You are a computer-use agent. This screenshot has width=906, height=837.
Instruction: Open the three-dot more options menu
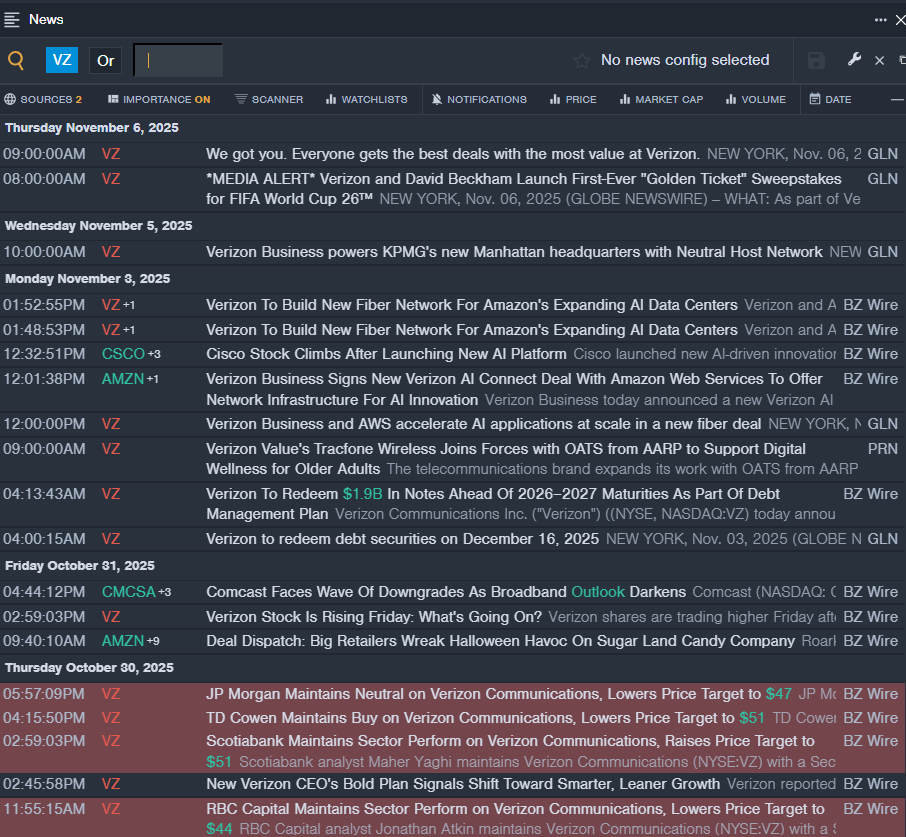point(880,19)
